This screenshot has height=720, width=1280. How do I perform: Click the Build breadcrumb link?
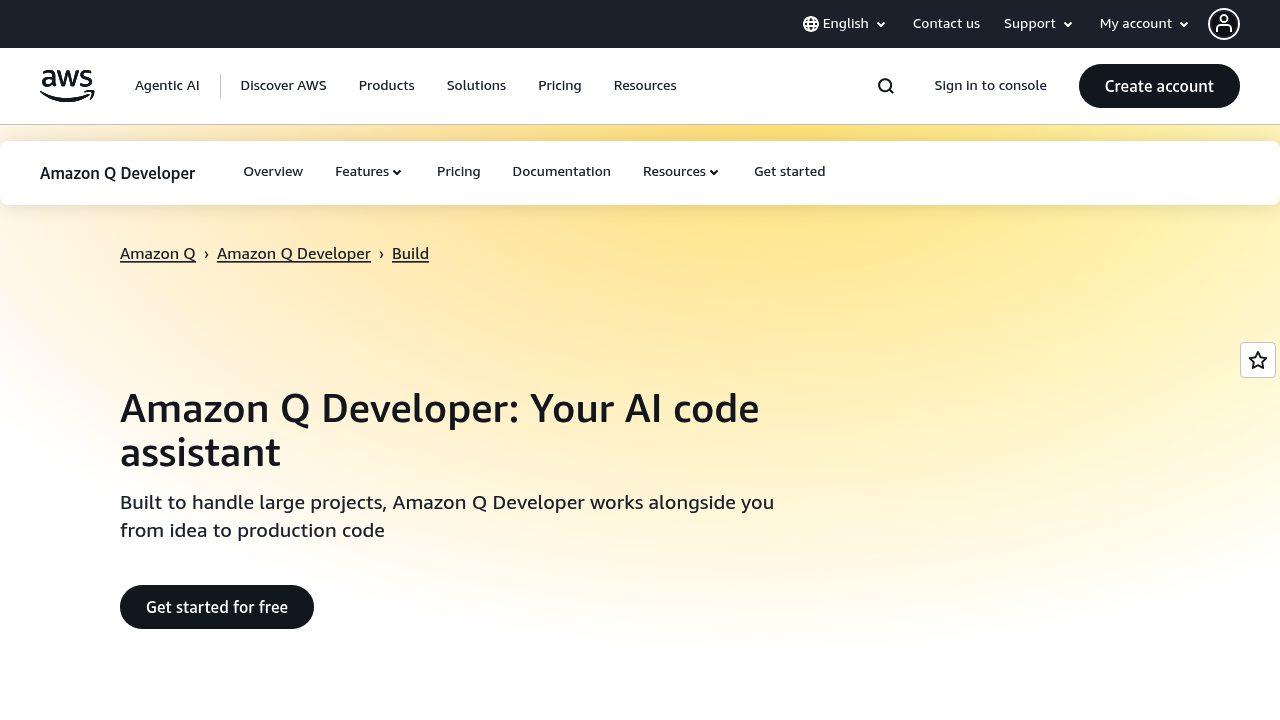pyautogui.click(x=410, y=253)
